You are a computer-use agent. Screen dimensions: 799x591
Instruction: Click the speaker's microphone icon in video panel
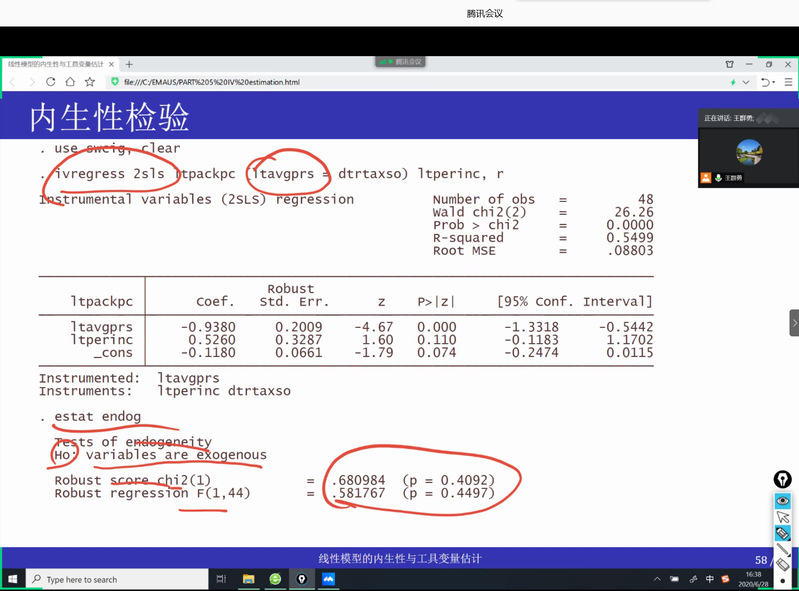(718, 177)
